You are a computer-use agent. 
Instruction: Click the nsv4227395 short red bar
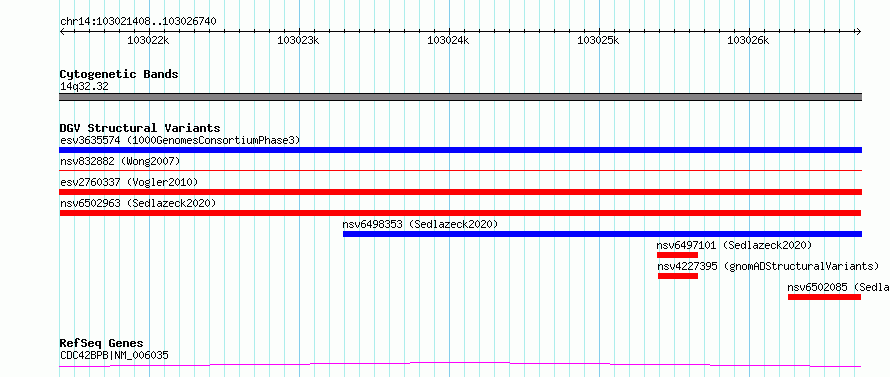[678, 276]
